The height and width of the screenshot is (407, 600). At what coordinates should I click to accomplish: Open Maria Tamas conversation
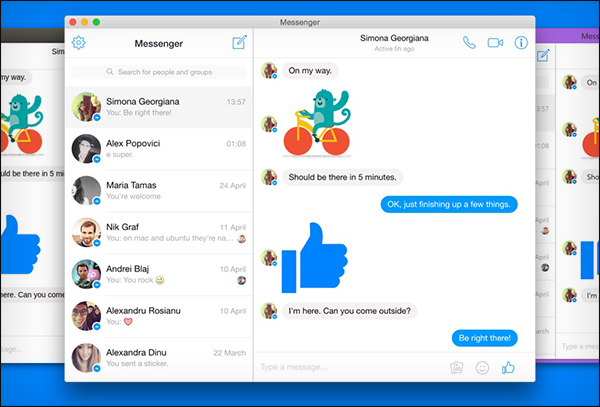[158, 190]
